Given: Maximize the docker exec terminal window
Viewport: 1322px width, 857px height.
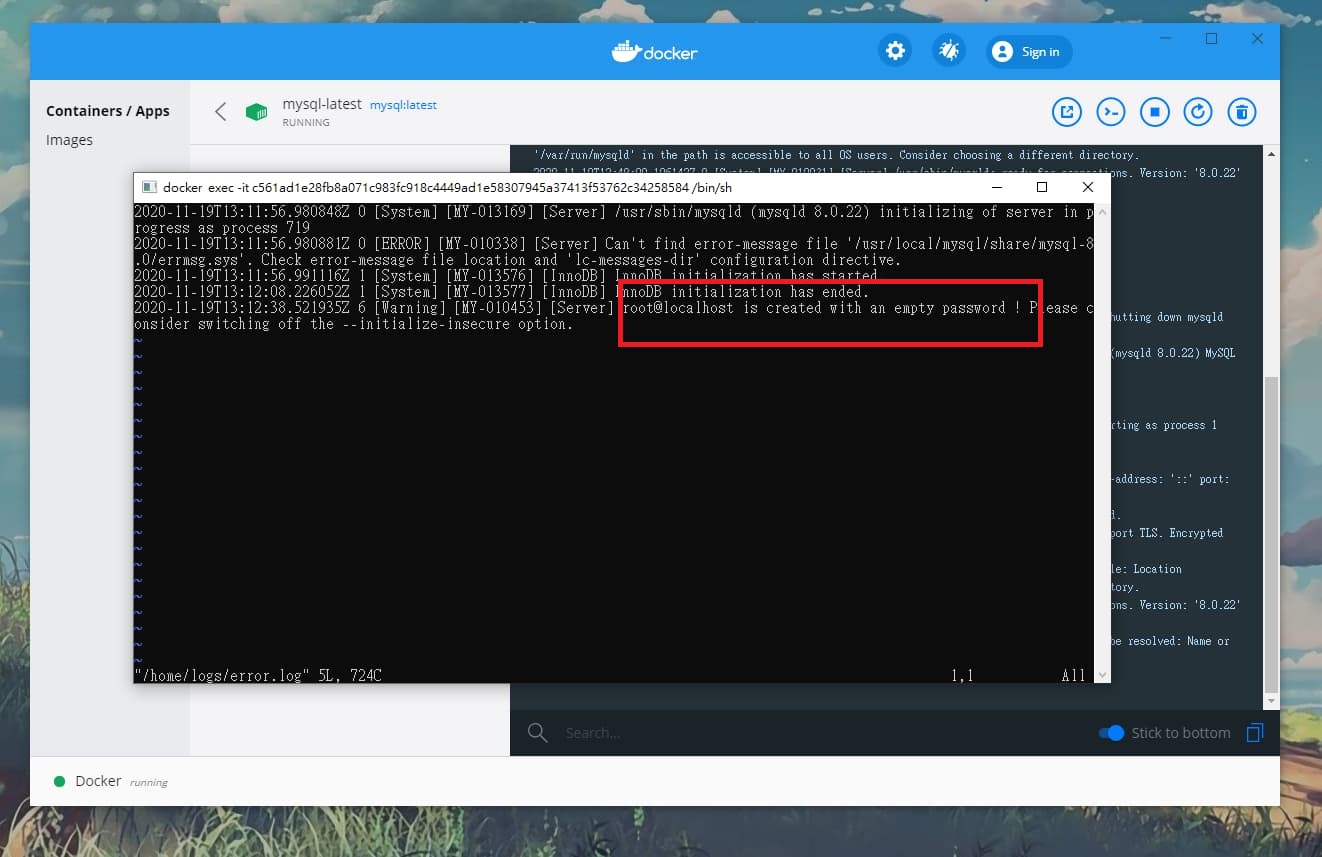Looking at the screenshot, I should pyautogui.click(x=1042, y=187).
